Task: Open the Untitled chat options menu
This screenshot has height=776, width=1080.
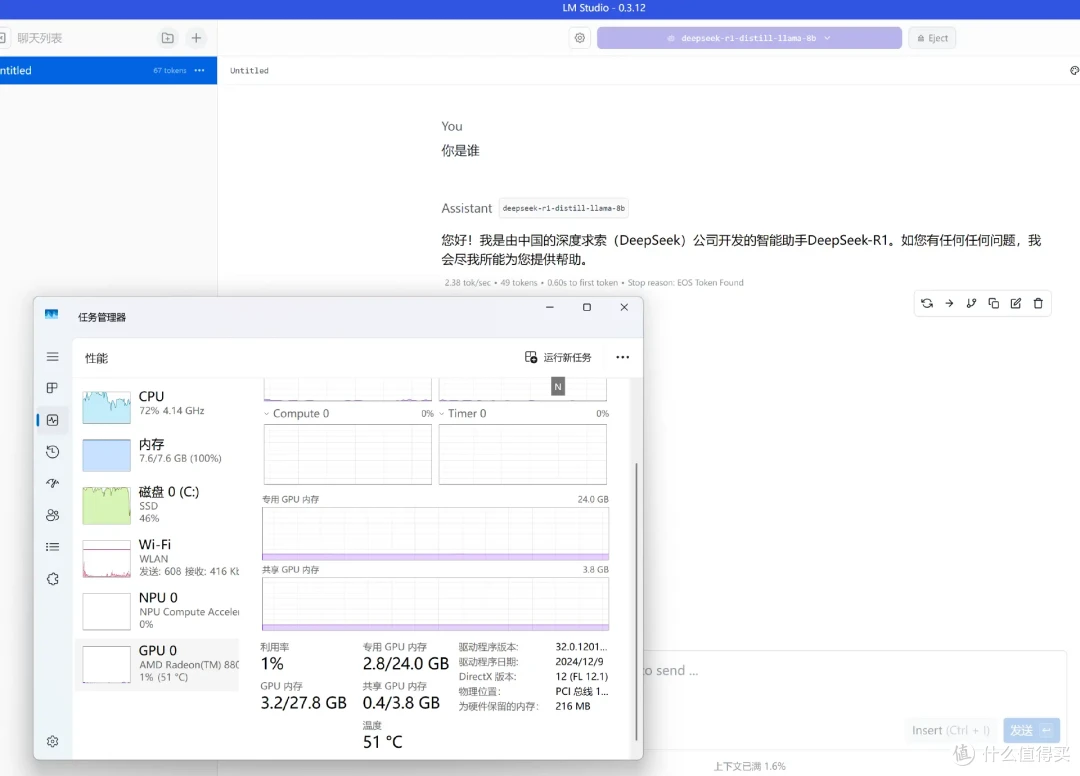Action: tap(200, 70)
